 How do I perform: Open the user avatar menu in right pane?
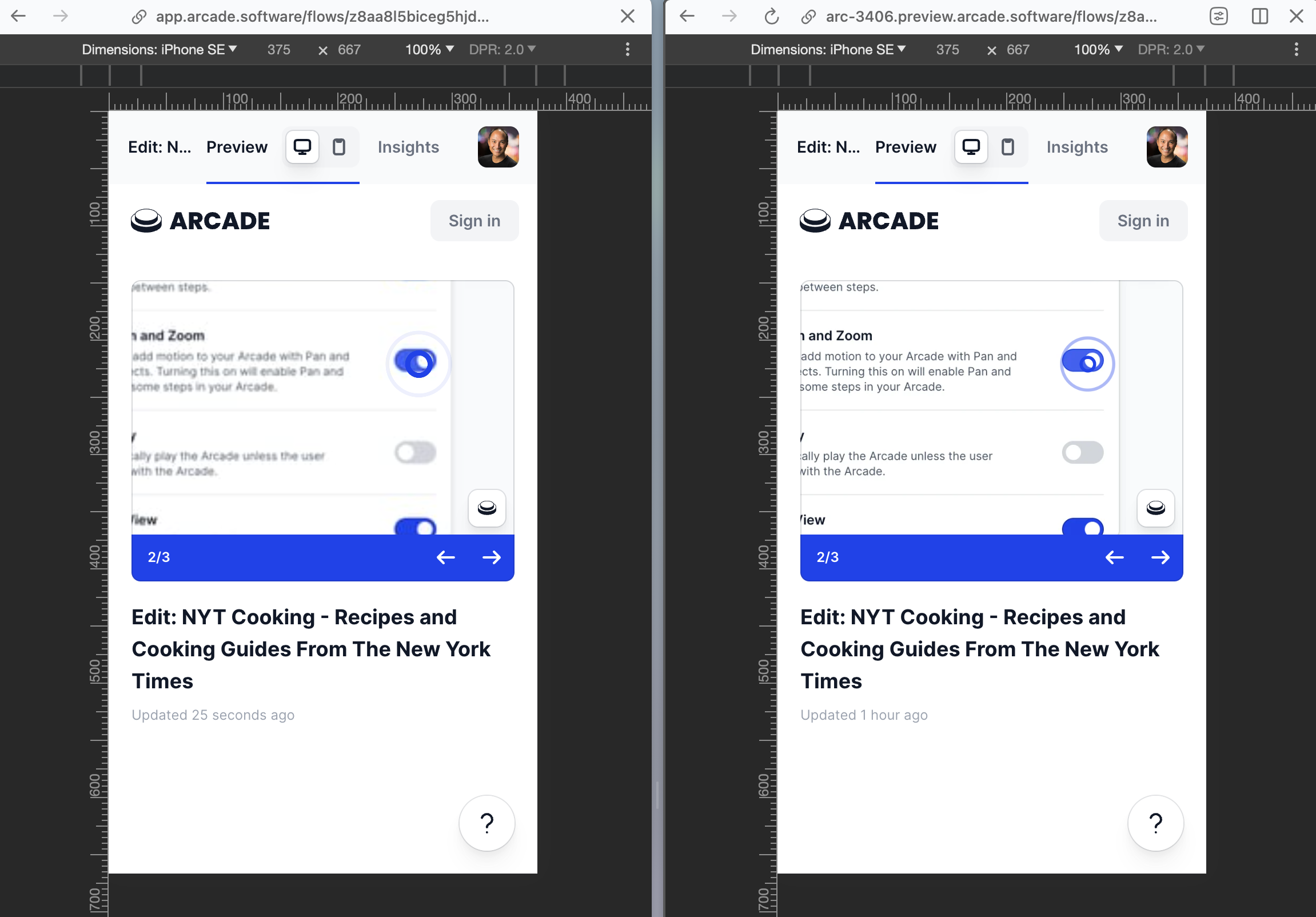(x=1167, y=147)
